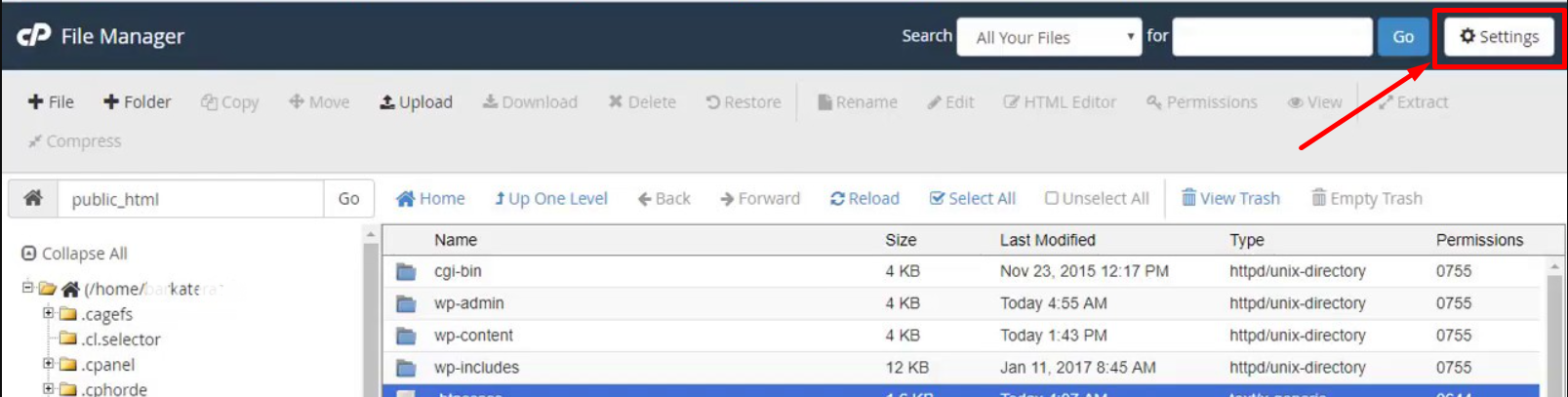Image resolution: width=1568 pixels, height=397 pixels.
Task: Toggle Unselect All checkbox
Action: point(1097,198)
